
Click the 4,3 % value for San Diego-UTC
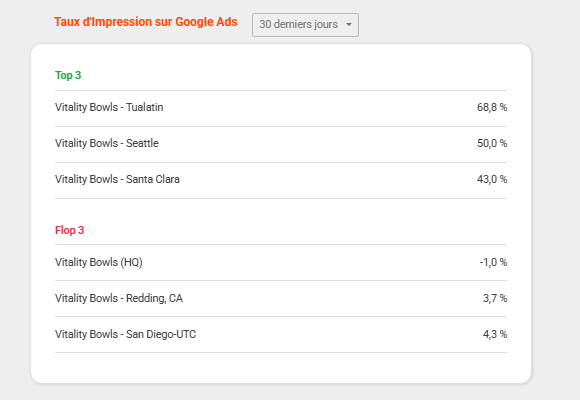coord(495,334)
